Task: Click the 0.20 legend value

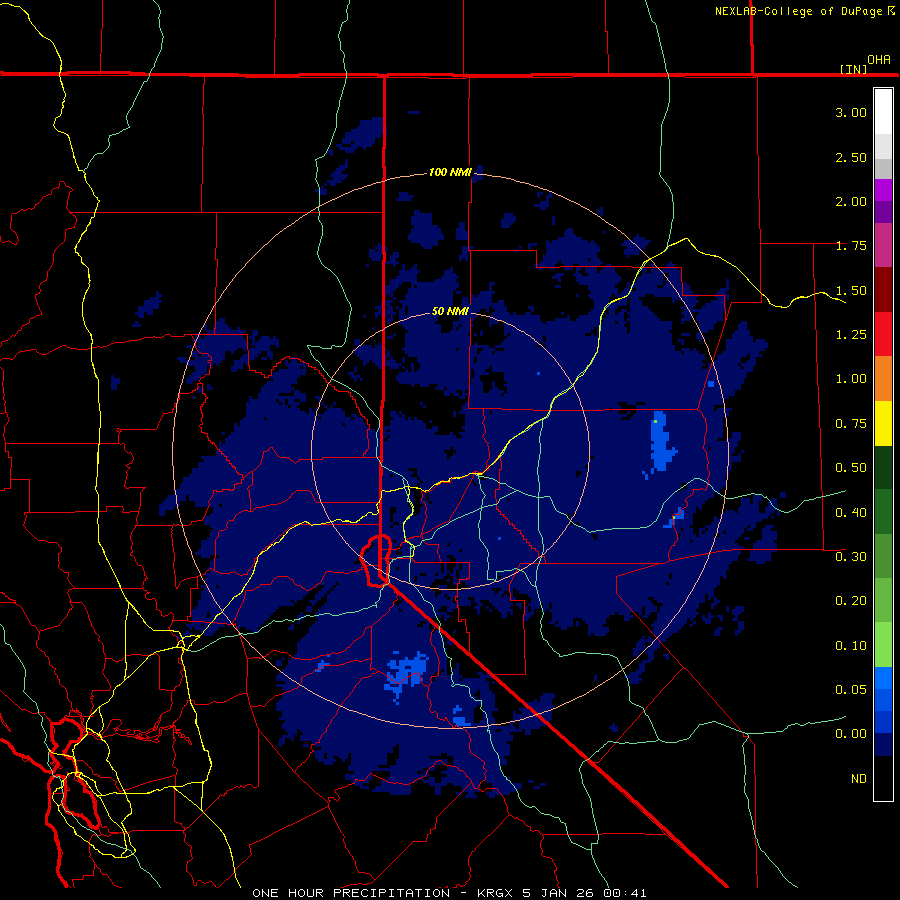Action: [851, 601]
